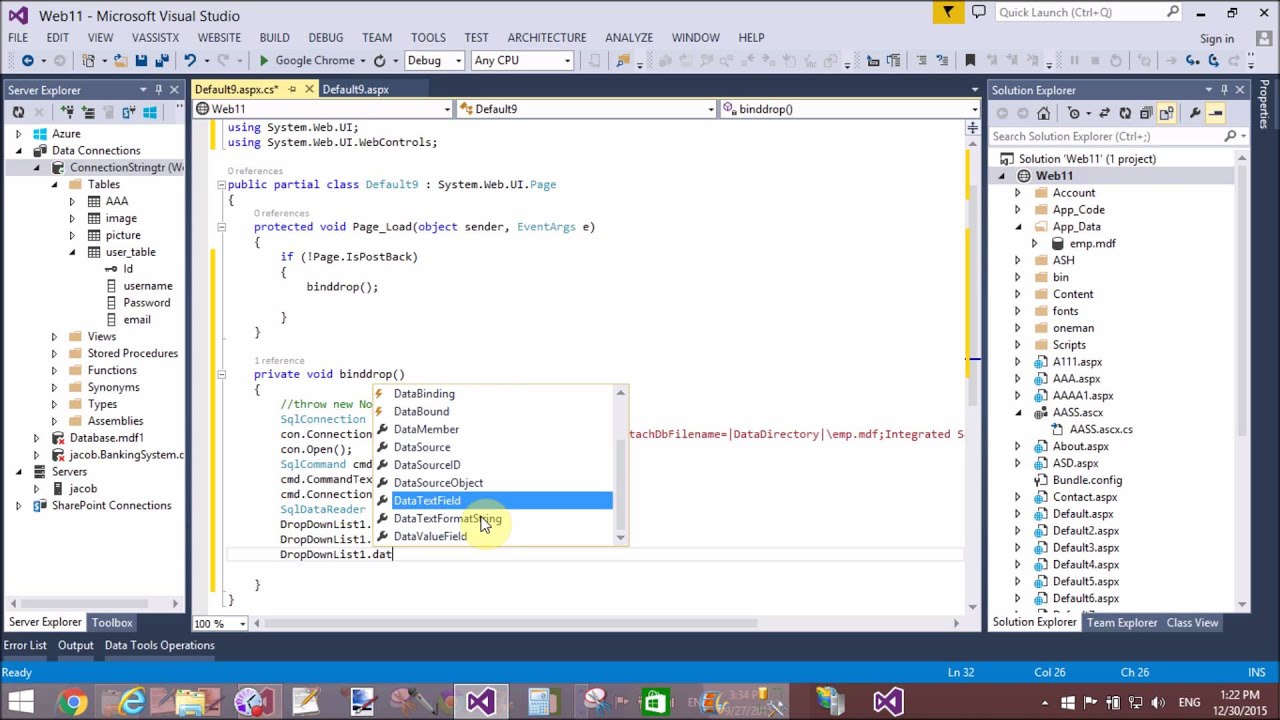Screen dimensions: 1280x720
Task: Select DataTextFormatString suggestion
Action: (x=492, y=519)
